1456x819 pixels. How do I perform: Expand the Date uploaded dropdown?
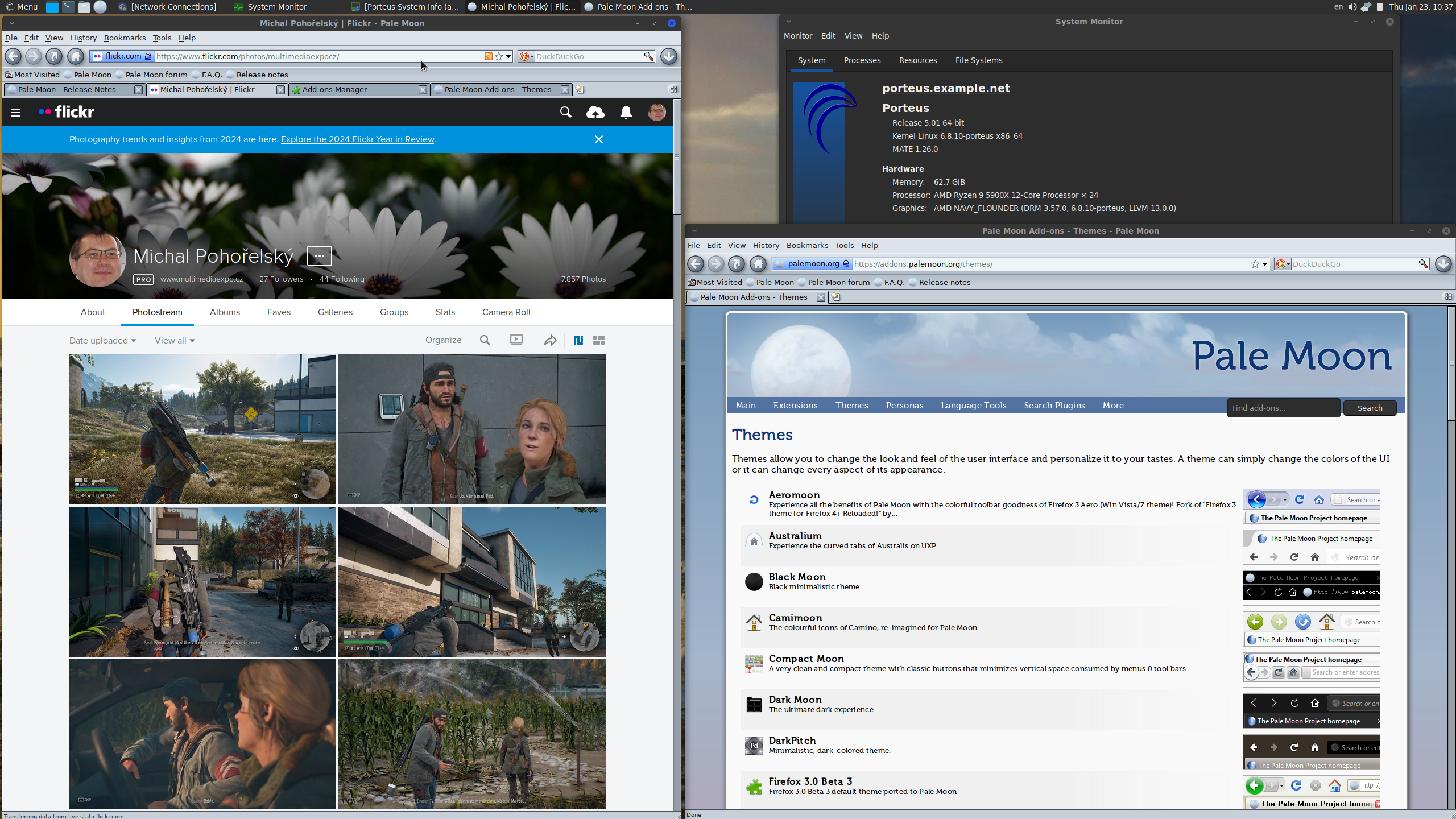tap(103, 341)
